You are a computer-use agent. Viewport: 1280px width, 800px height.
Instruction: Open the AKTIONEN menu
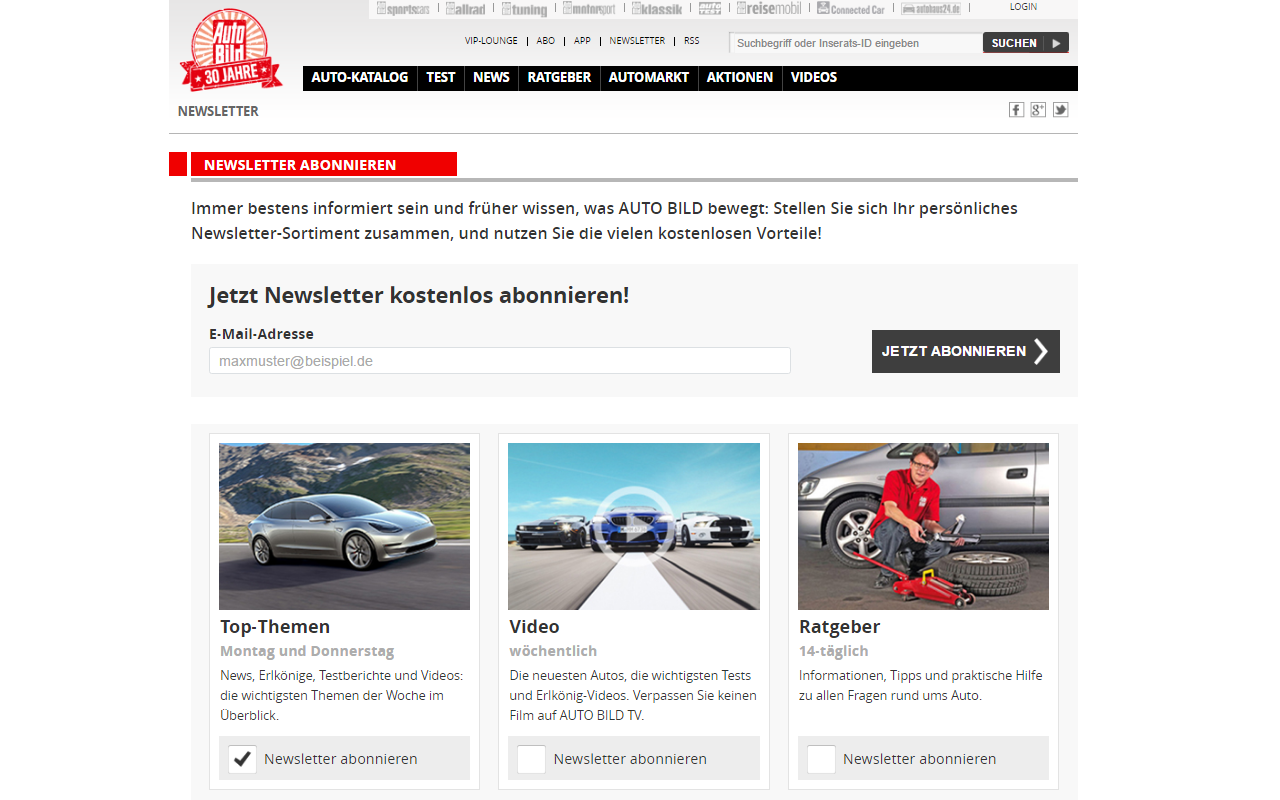pyautogui.click(x=740, y=78)
